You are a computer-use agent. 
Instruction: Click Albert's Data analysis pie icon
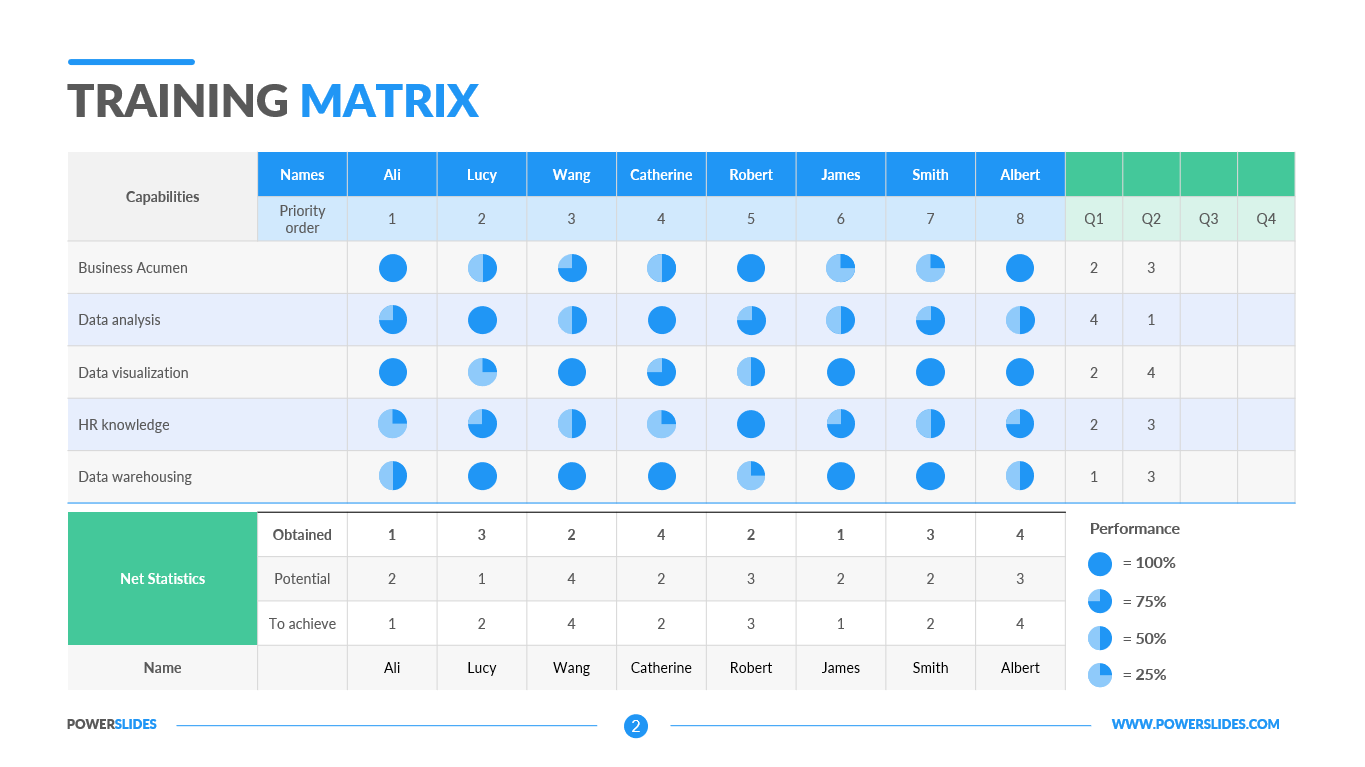(x=1020, y=320)
